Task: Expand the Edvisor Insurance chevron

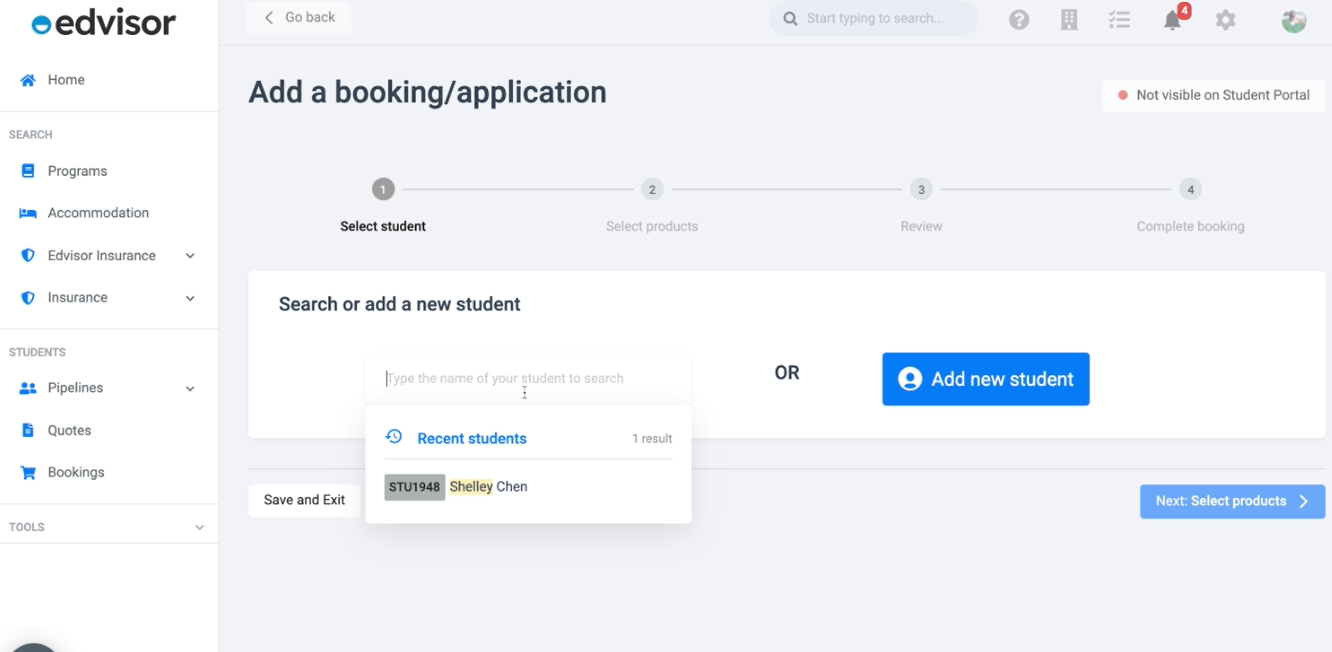Action: click(190, 256)
